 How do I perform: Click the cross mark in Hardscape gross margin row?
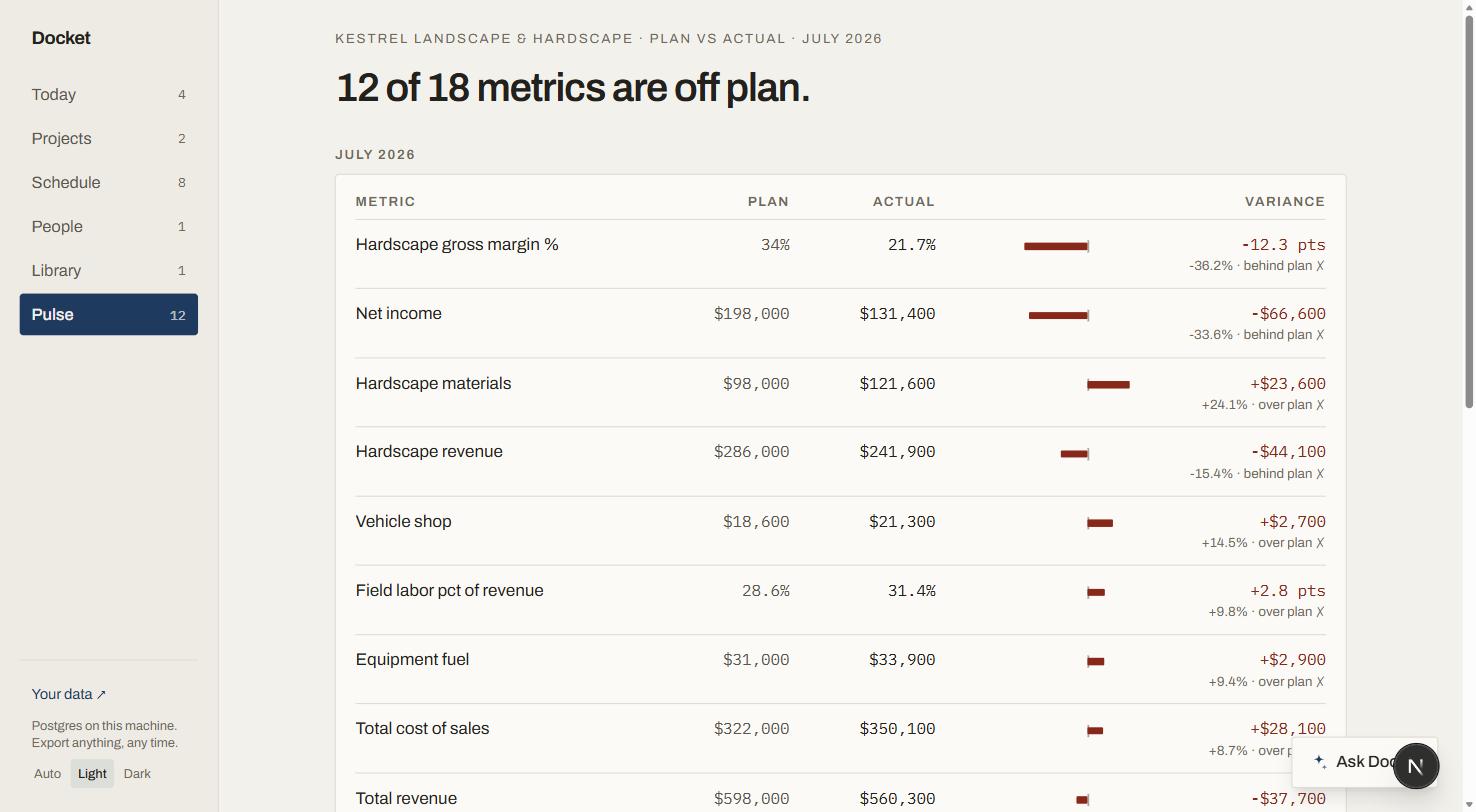[1320, 266]
